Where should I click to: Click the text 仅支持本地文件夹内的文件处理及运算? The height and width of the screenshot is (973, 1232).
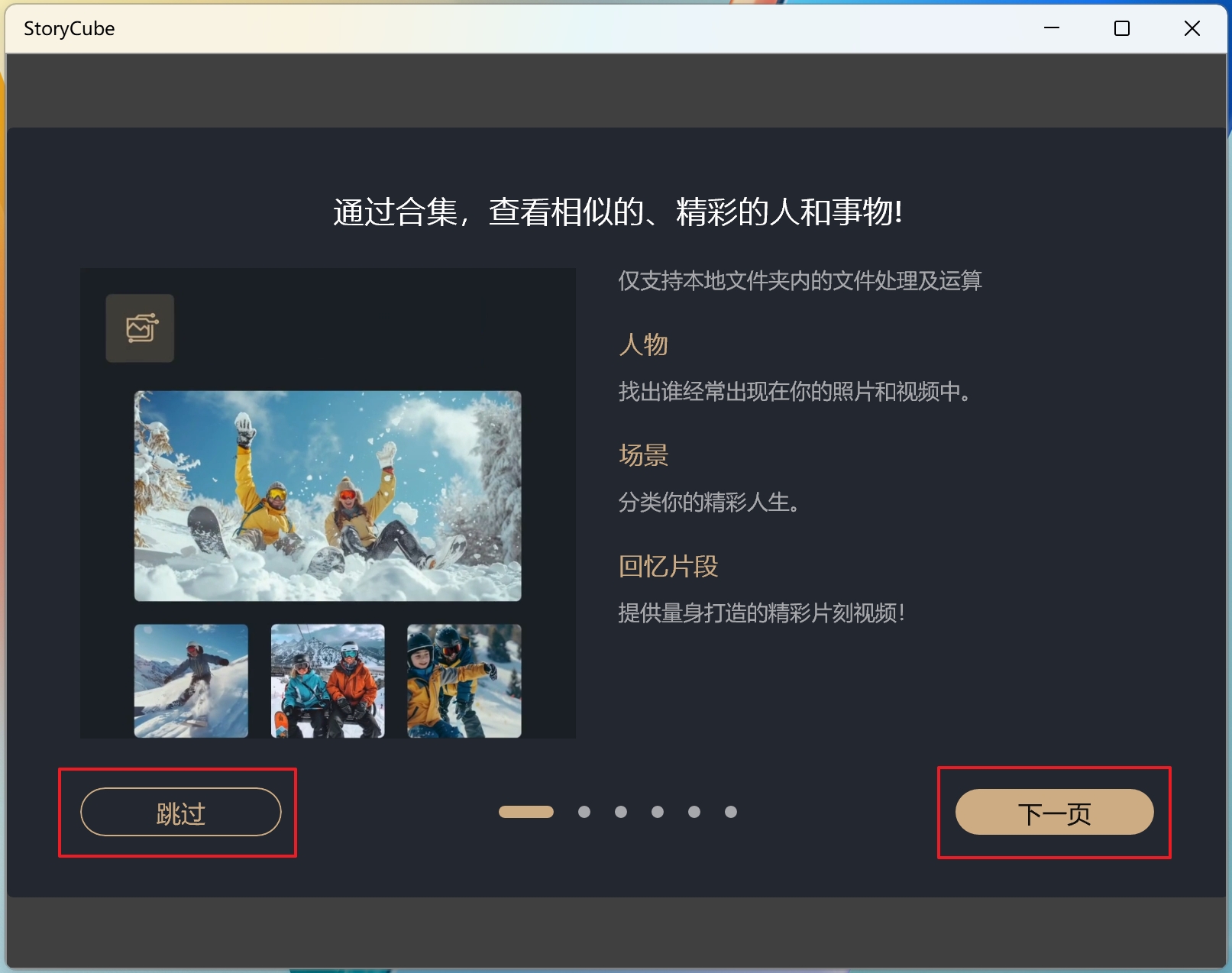800,280
